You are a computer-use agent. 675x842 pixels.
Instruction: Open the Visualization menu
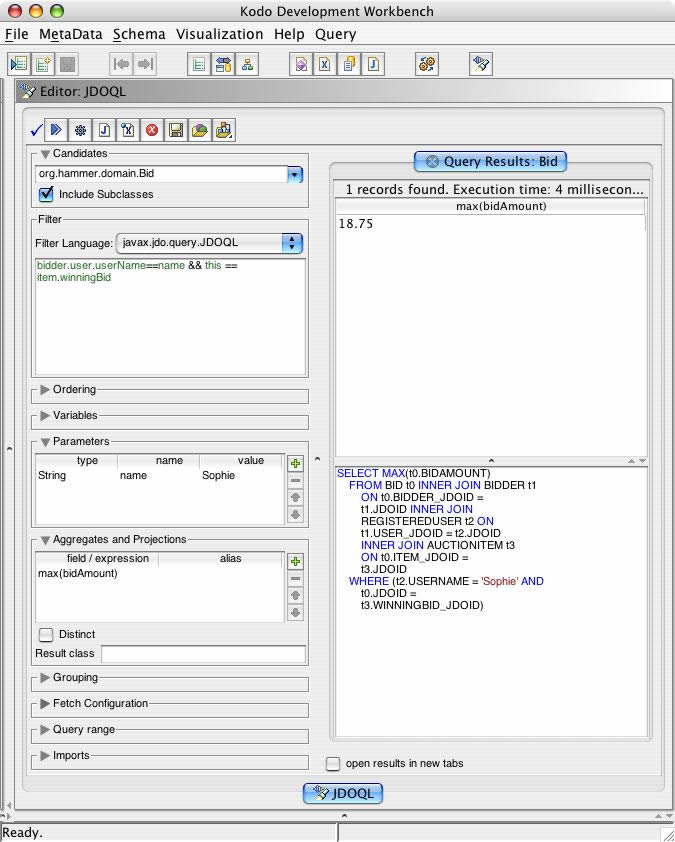pos(219,34)
